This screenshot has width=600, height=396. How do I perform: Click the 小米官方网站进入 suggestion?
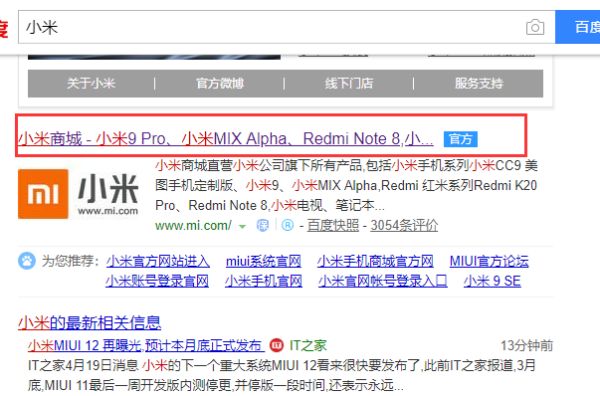click(158, 261)
